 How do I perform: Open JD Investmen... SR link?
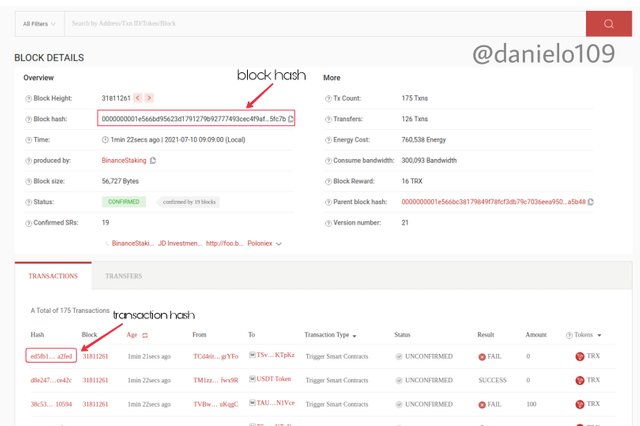pyautogui.click(x=180, y=243)
